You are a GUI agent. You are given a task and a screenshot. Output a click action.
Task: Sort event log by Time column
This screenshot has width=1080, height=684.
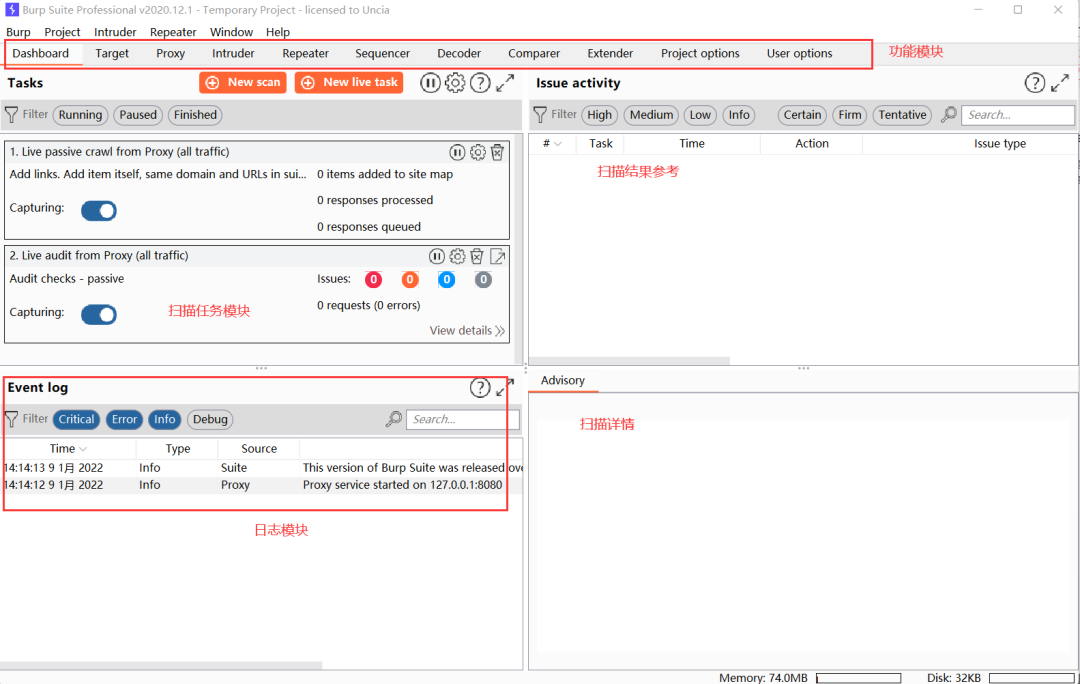[68, 448]
